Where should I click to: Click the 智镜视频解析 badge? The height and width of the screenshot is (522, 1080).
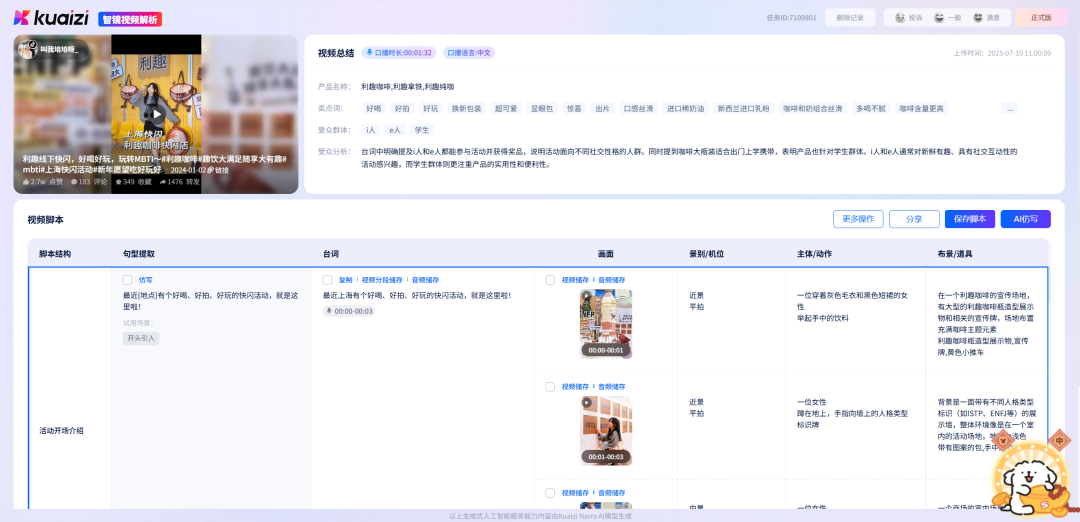pos(130,19)
